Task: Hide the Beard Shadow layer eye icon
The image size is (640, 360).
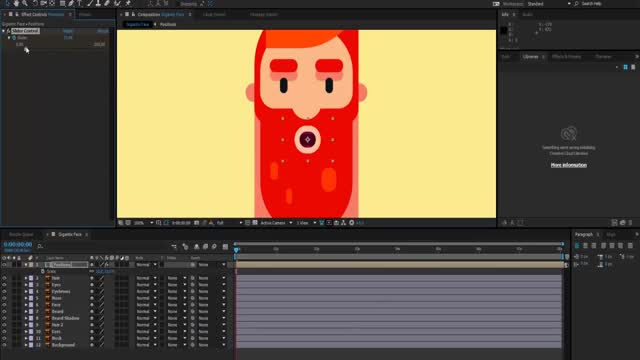Action: pyautogui.click(x=4, y=318)
